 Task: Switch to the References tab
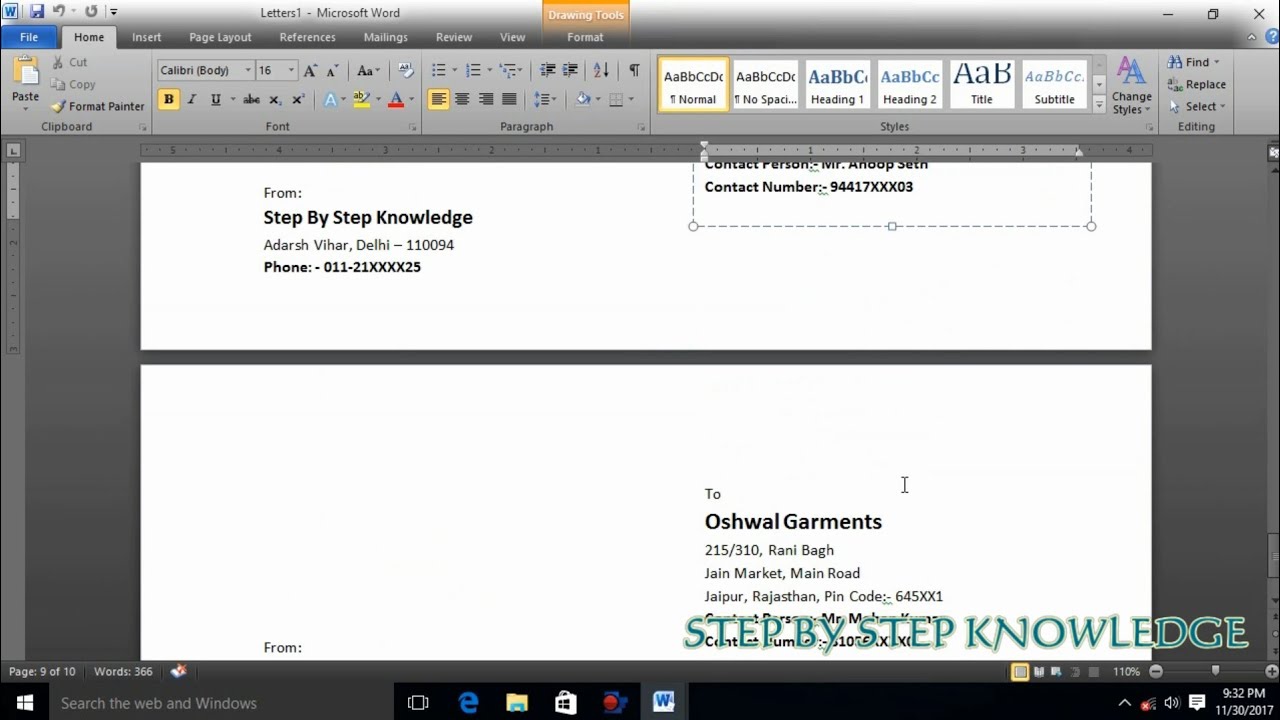click(307, 37)
